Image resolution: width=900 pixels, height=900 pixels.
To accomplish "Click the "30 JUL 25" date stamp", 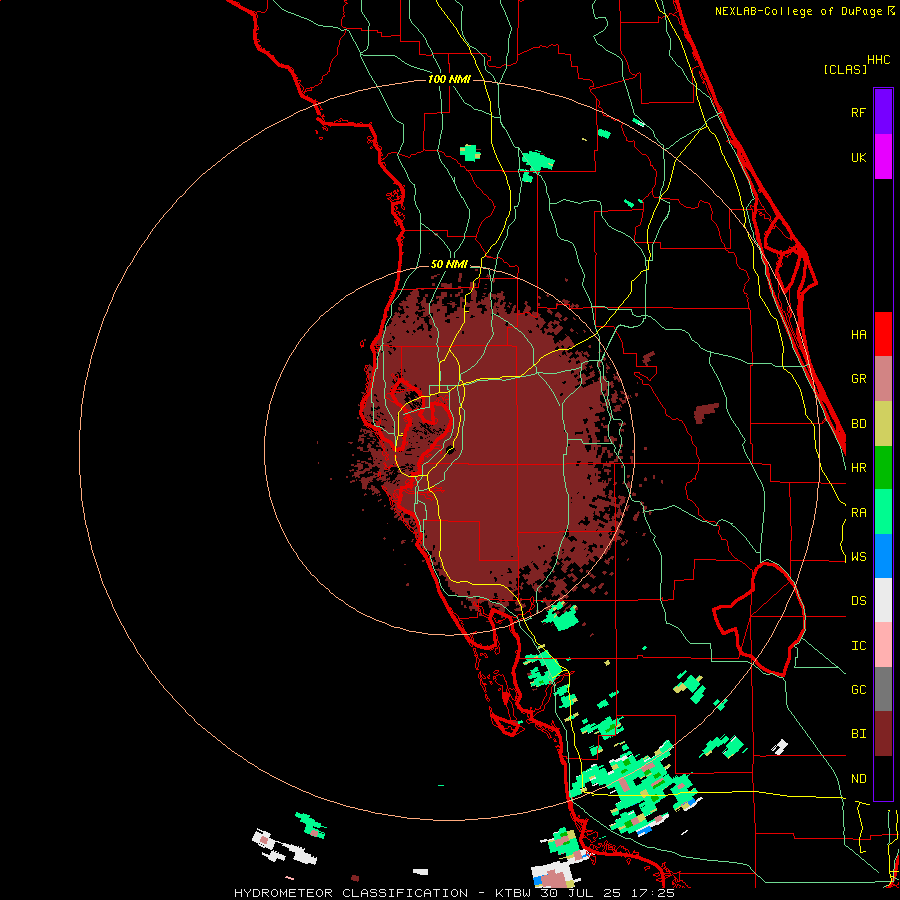I will 584,893.
